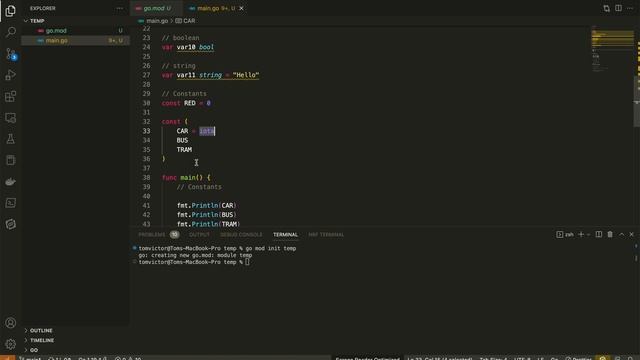640x360 pixels.
Task: Maximize the panel with the up chevron
Action: 621,234
